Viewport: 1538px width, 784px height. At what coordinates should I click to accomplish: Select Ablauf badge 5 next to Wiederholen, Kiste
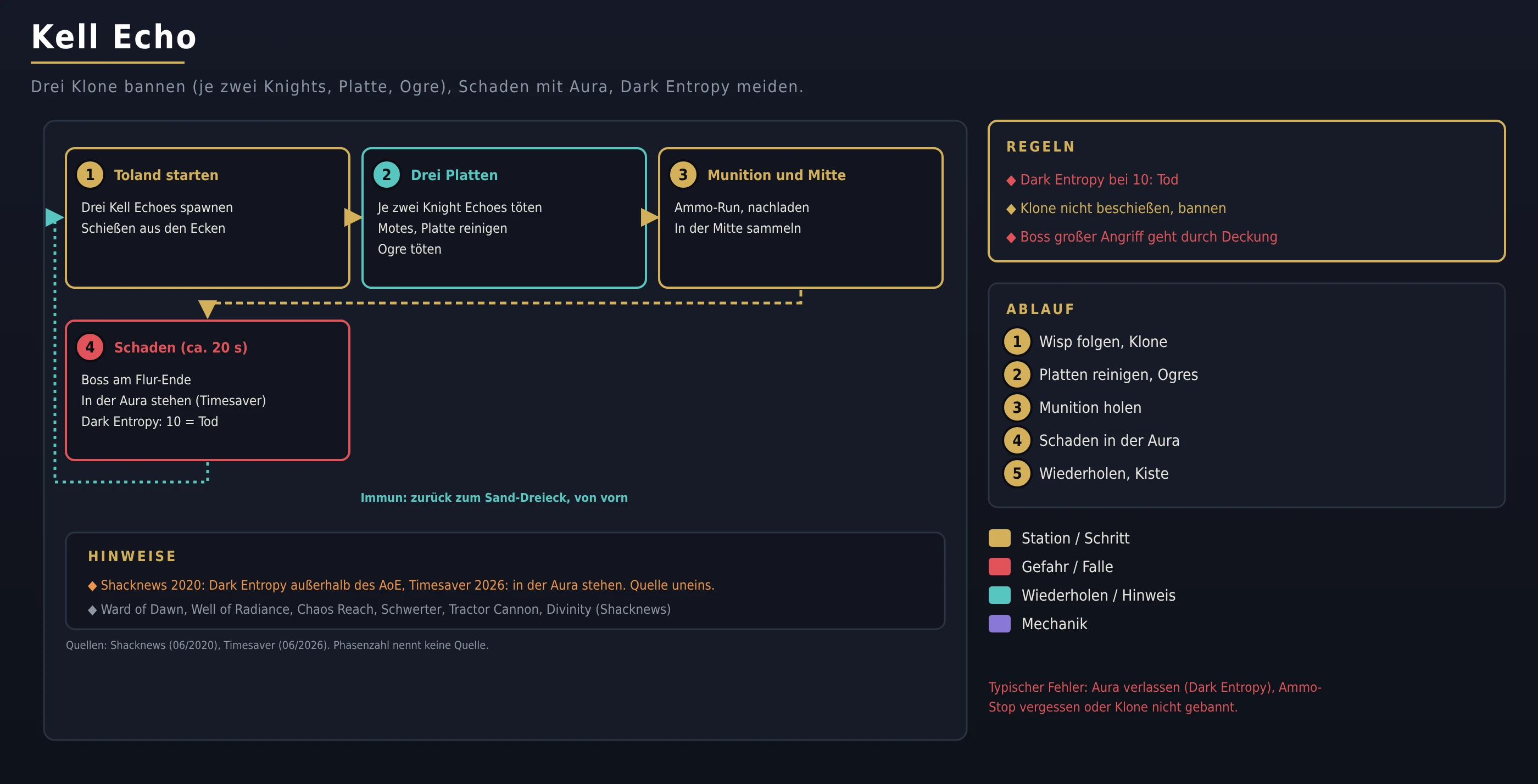pyautogui.click(x=1017, y=473)
